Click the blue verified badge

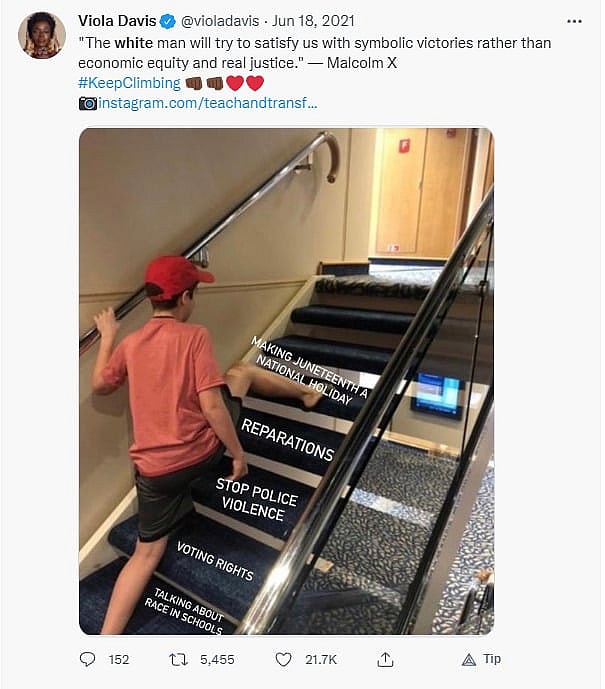(x=167, y=21)
